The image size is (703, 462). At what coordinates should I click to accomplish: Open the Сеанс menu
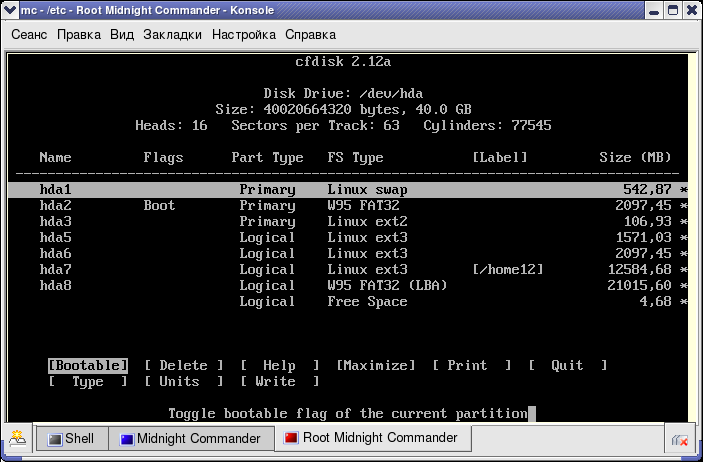[29, 35]
